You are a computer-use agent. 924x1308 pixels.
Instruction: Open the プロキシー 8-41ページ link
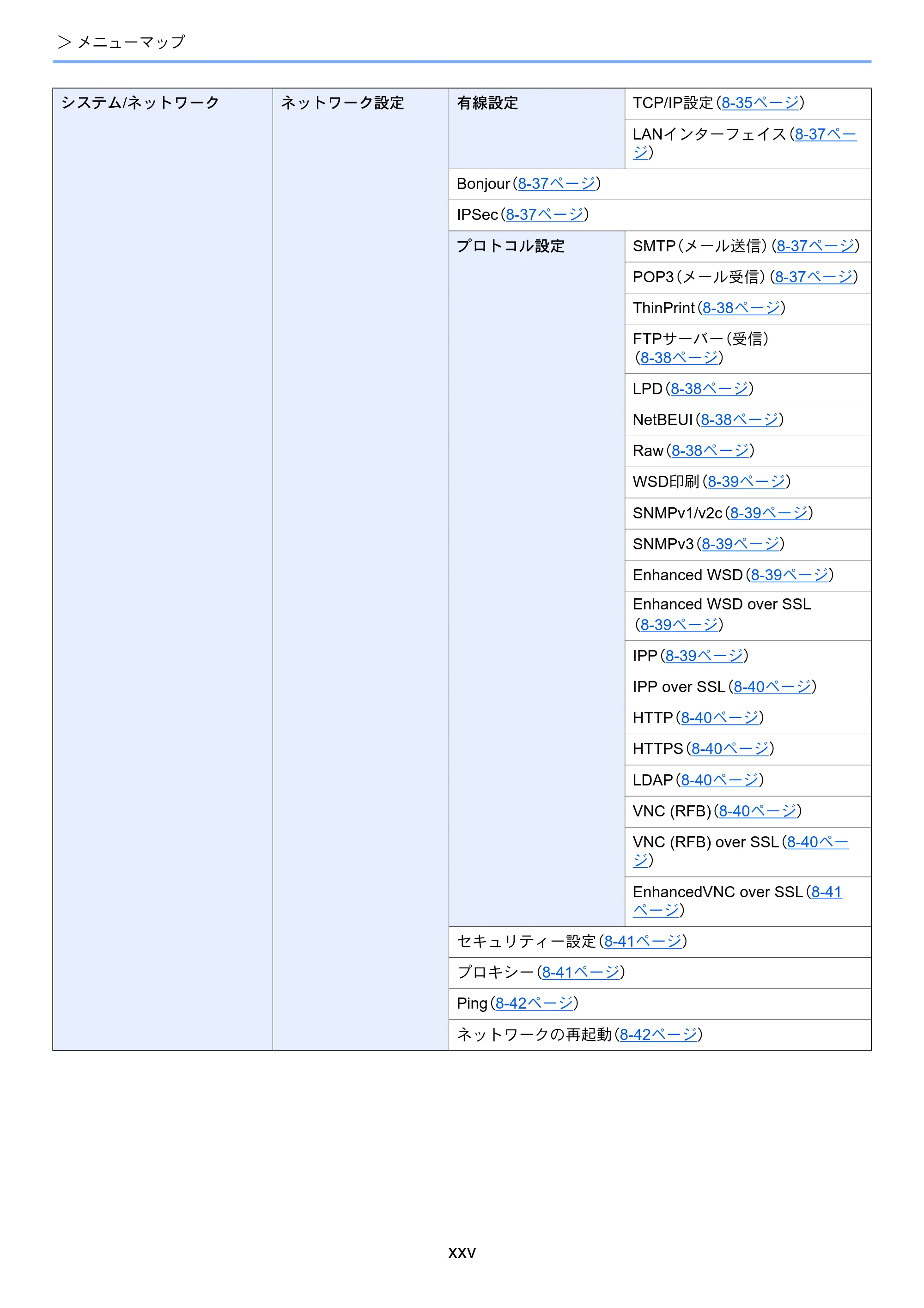tap(580, 973)
